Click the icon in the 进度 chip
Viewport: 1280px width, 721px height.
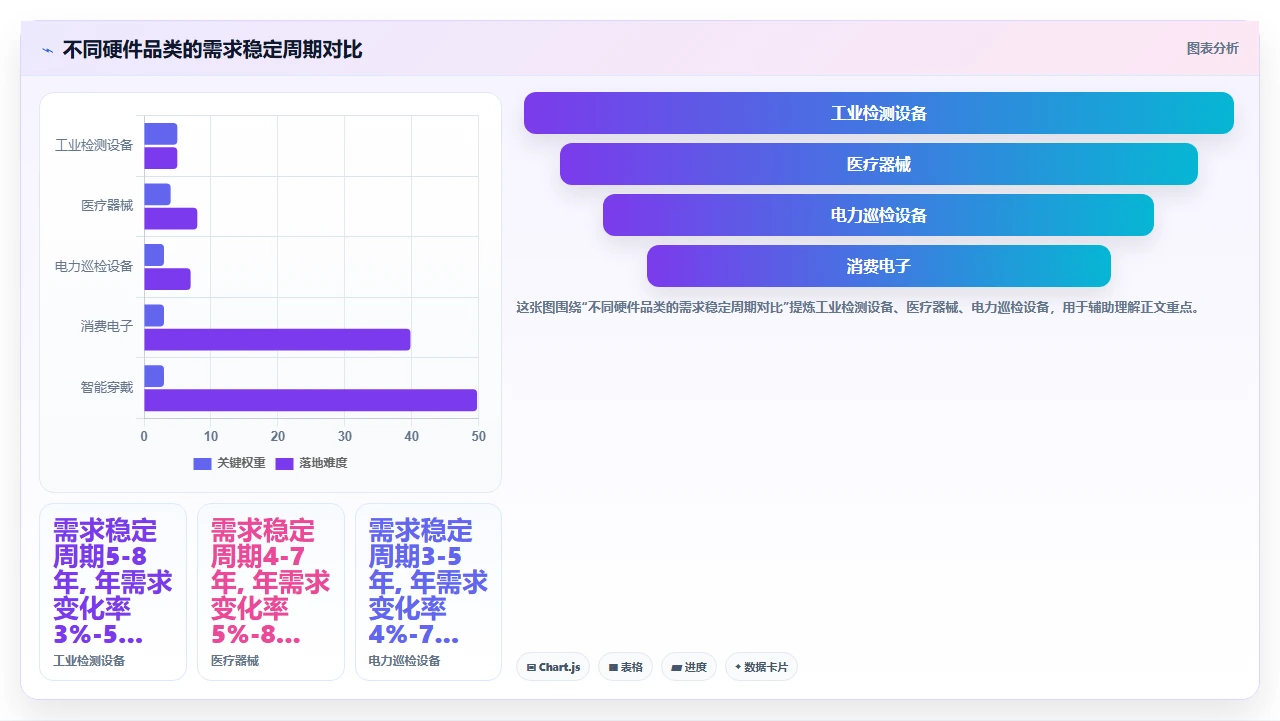pyautogui.click(x=676, y=667)
